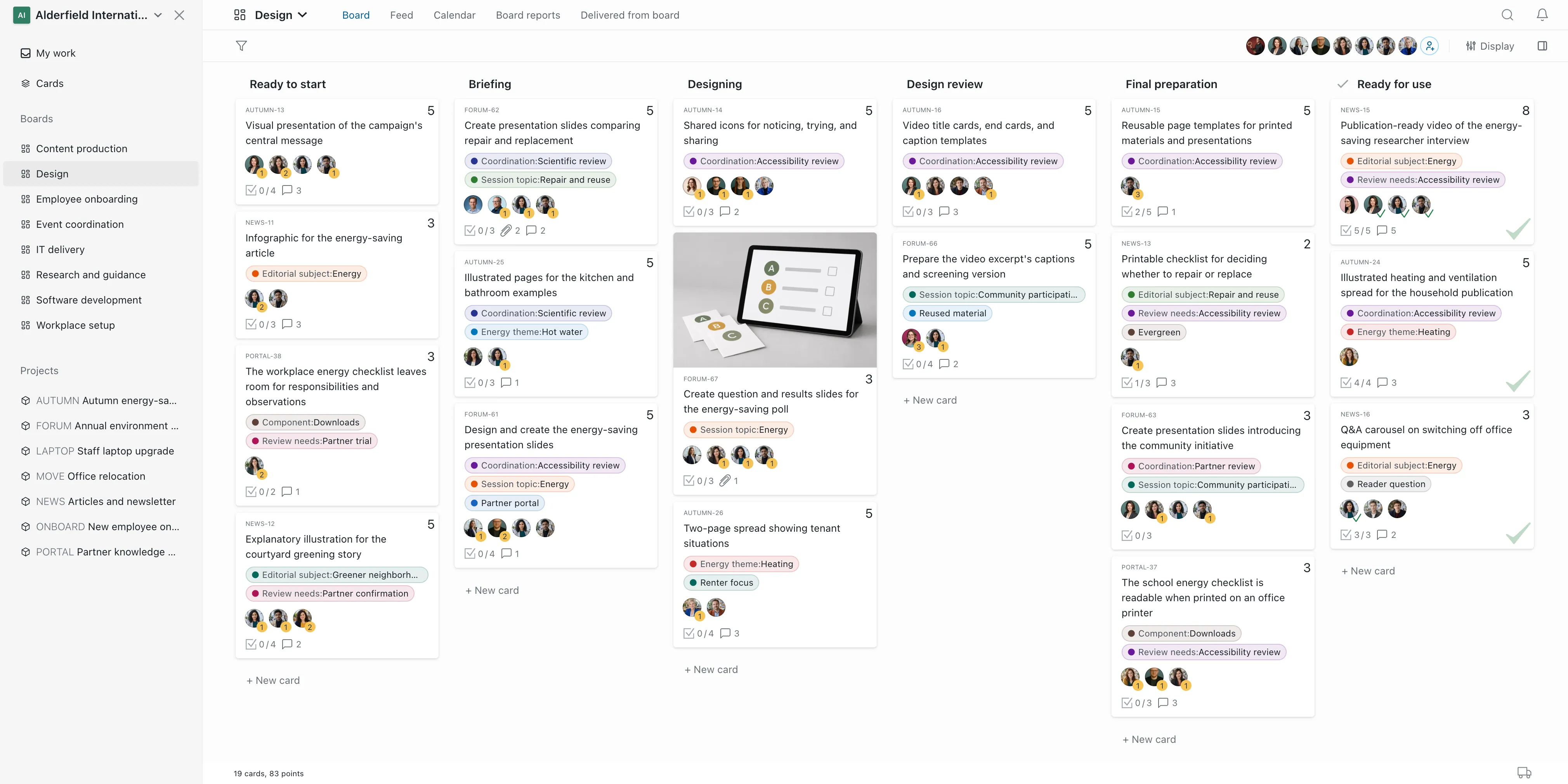Image resolution: width=1568 pixels, height=784 pixels.
Task: Open the Cards stack icon
Action: coord(26,83)
